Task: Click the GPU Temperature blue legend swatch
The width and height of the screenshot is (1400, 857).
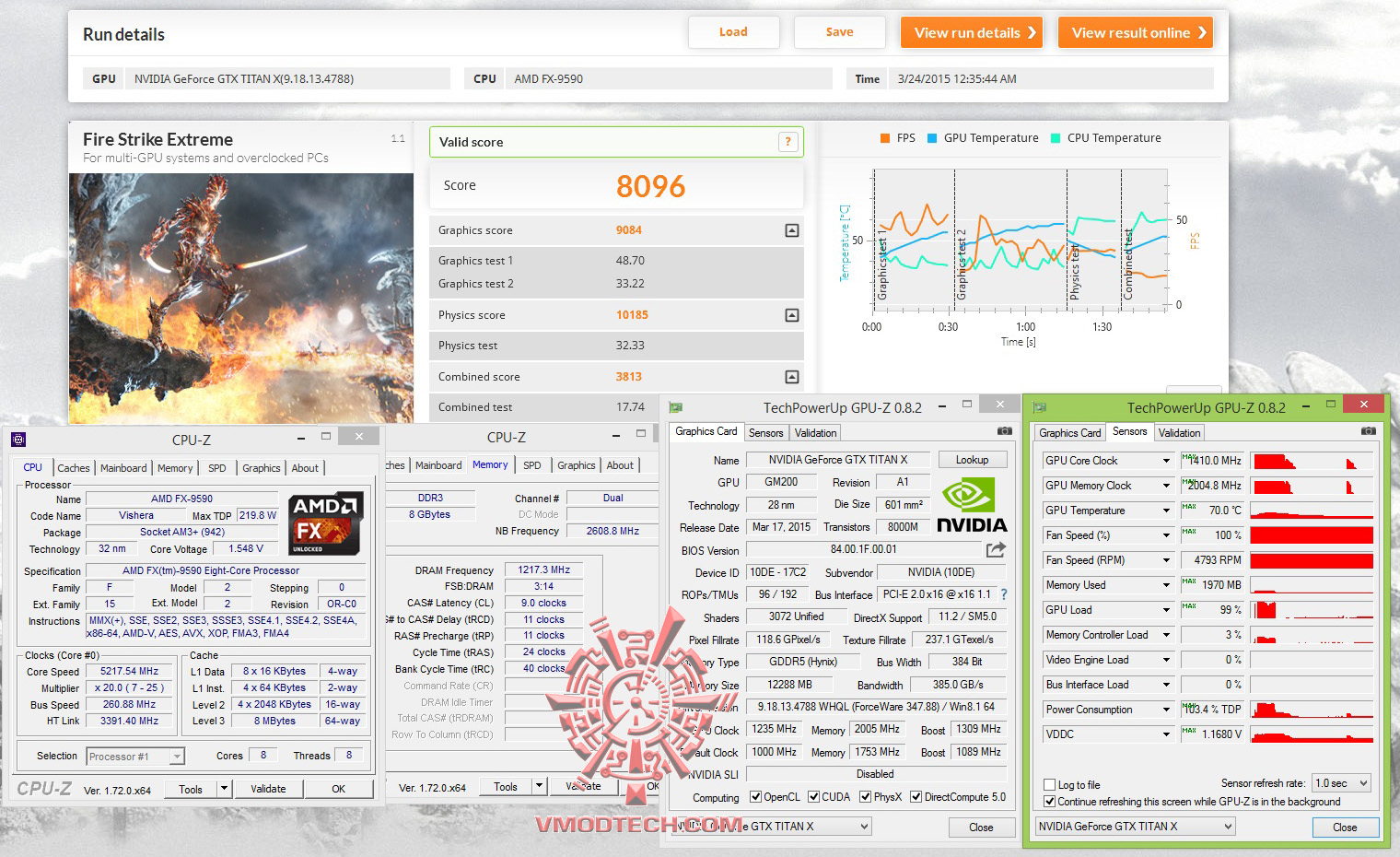Action: coord(932,138)
